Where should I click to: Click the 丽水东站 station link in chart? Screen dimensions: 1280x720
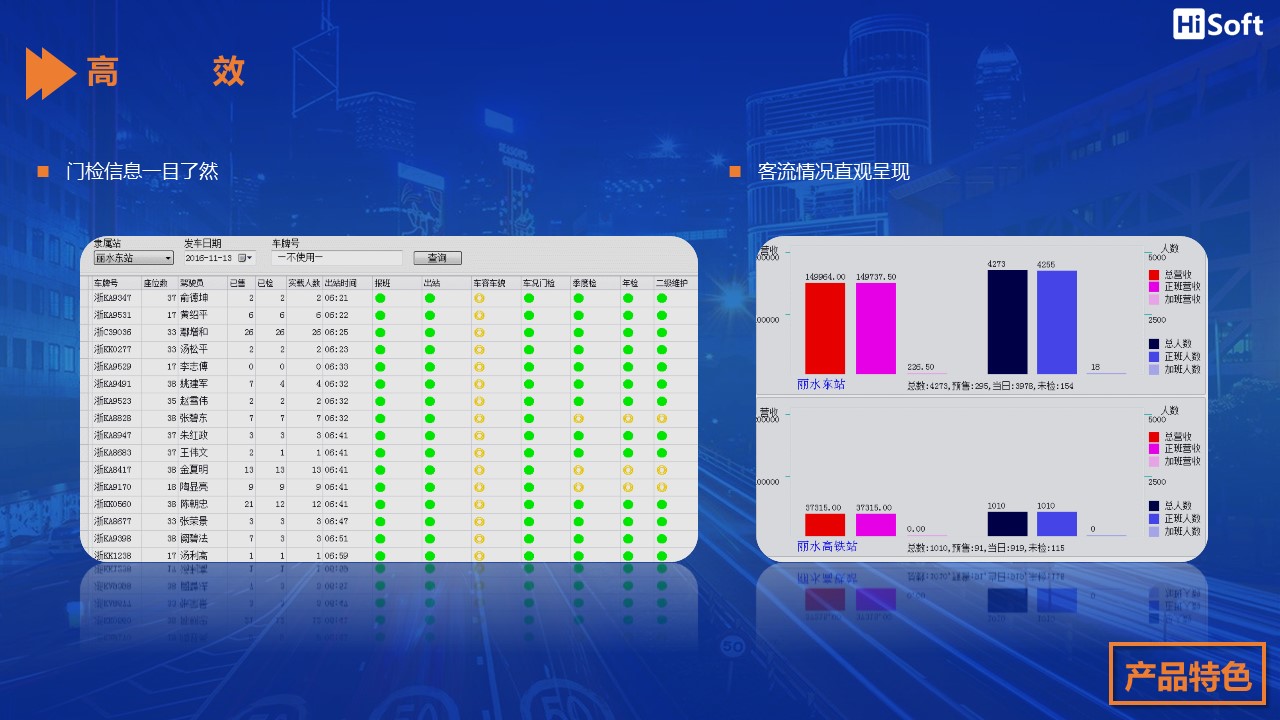[821, 384]
